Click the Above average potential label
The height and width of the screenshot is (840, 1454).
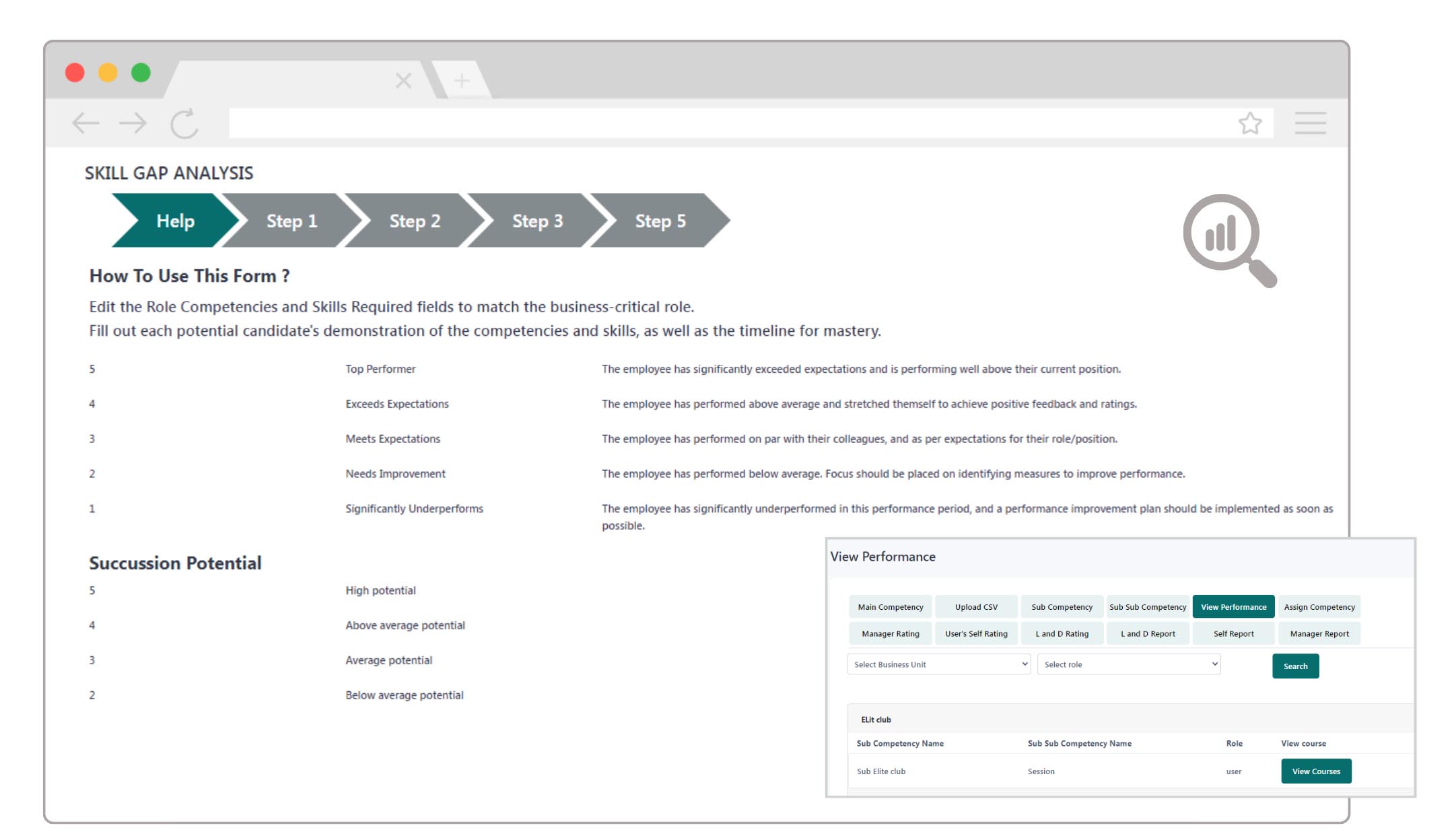pos(405,625)
